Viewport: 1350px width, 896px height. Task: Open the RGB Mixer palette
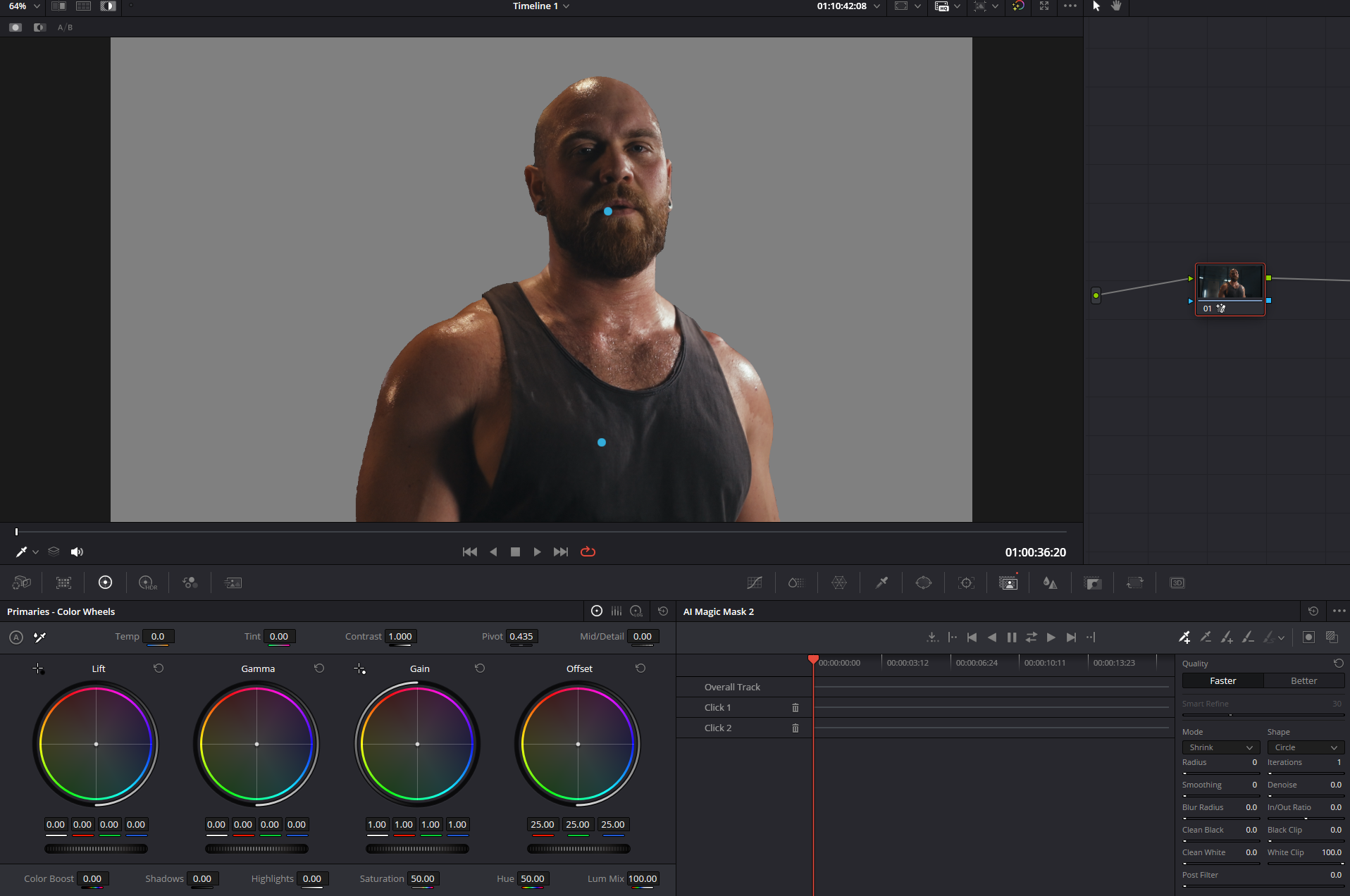(x=190, y=583)
